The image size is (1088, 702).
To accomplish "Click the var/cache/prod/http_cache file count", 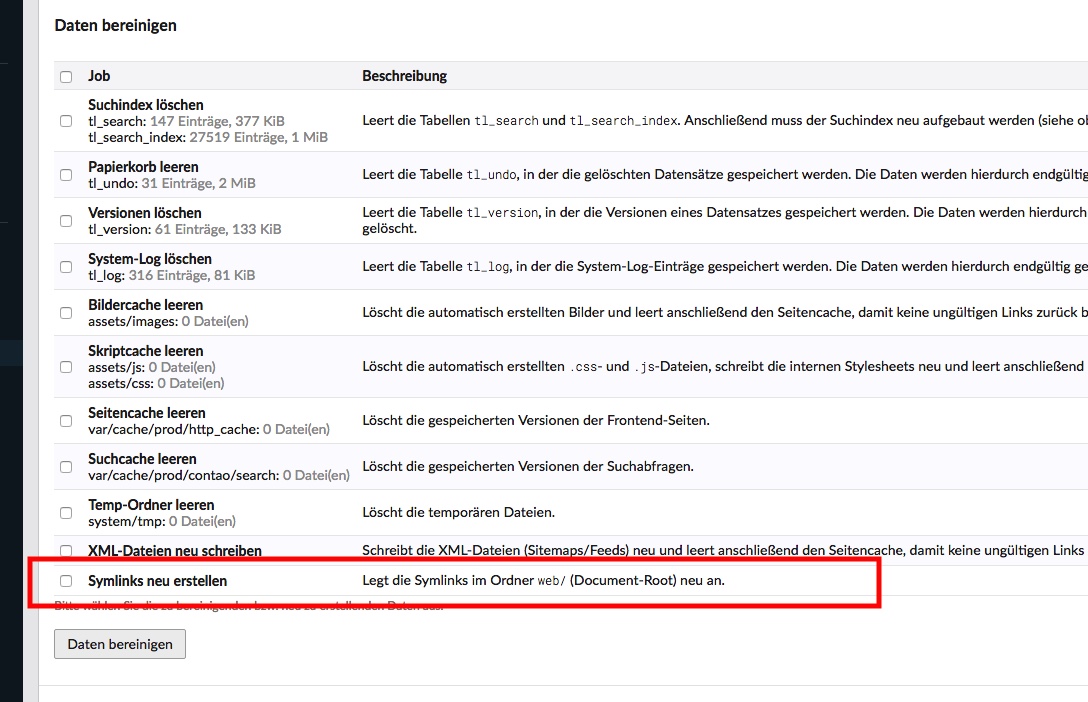I will click(296, 429).
